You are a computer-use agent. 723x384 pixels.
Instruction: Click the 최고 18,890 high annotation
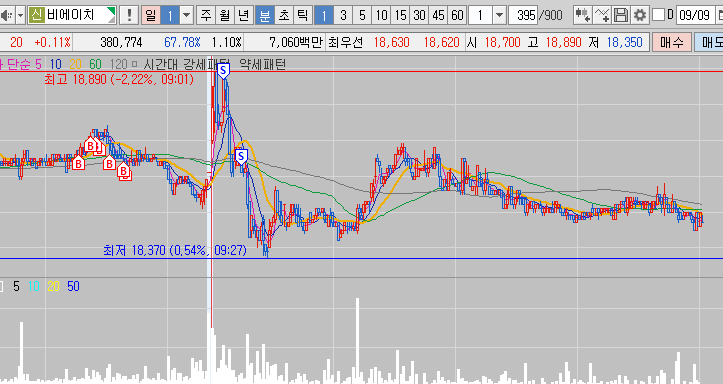pyautogui.click(x=119, y=79)
